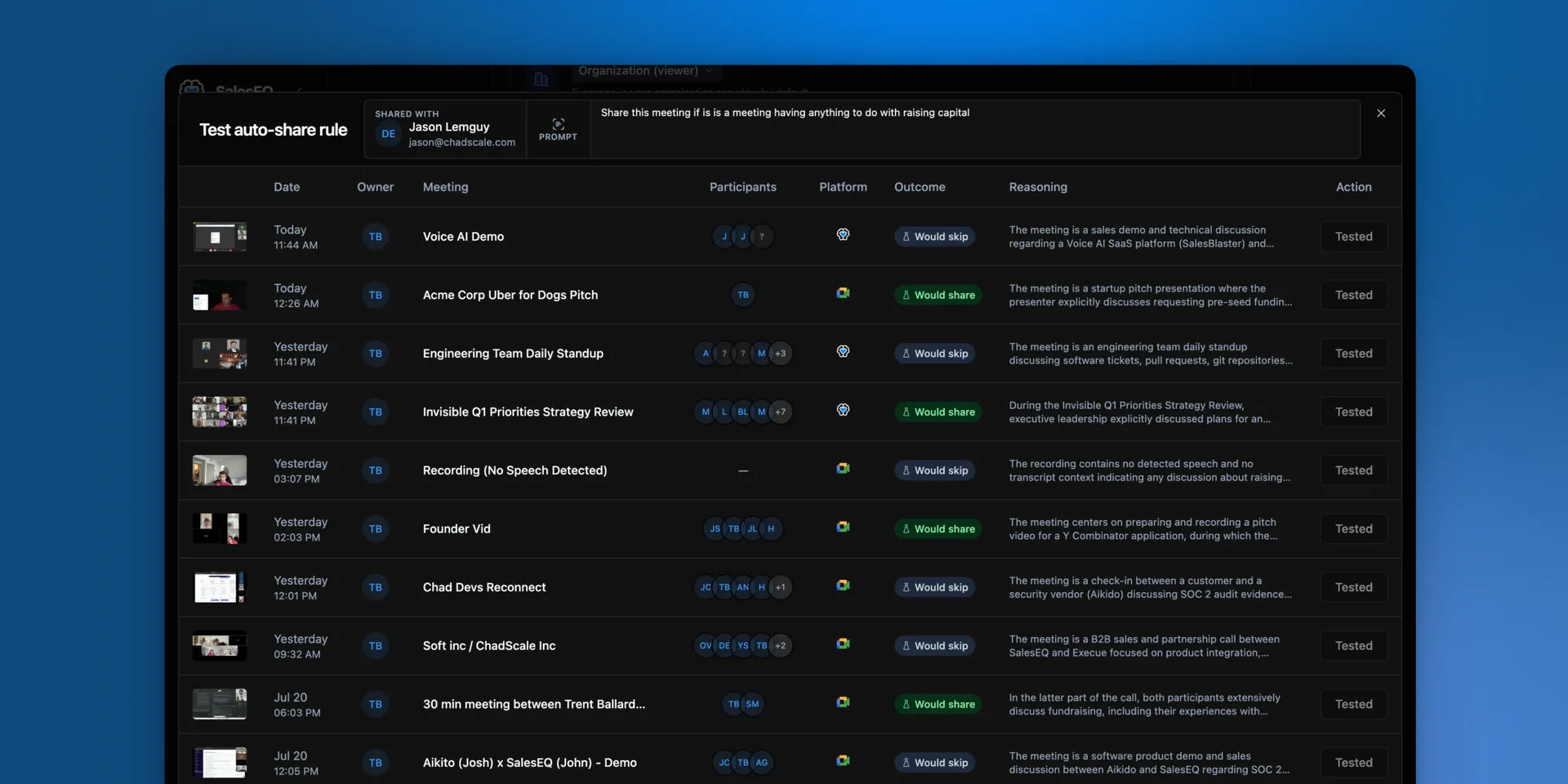Open the Voice AI Demo video thumbnail
1568x784 pixels.
click(220, 237)
